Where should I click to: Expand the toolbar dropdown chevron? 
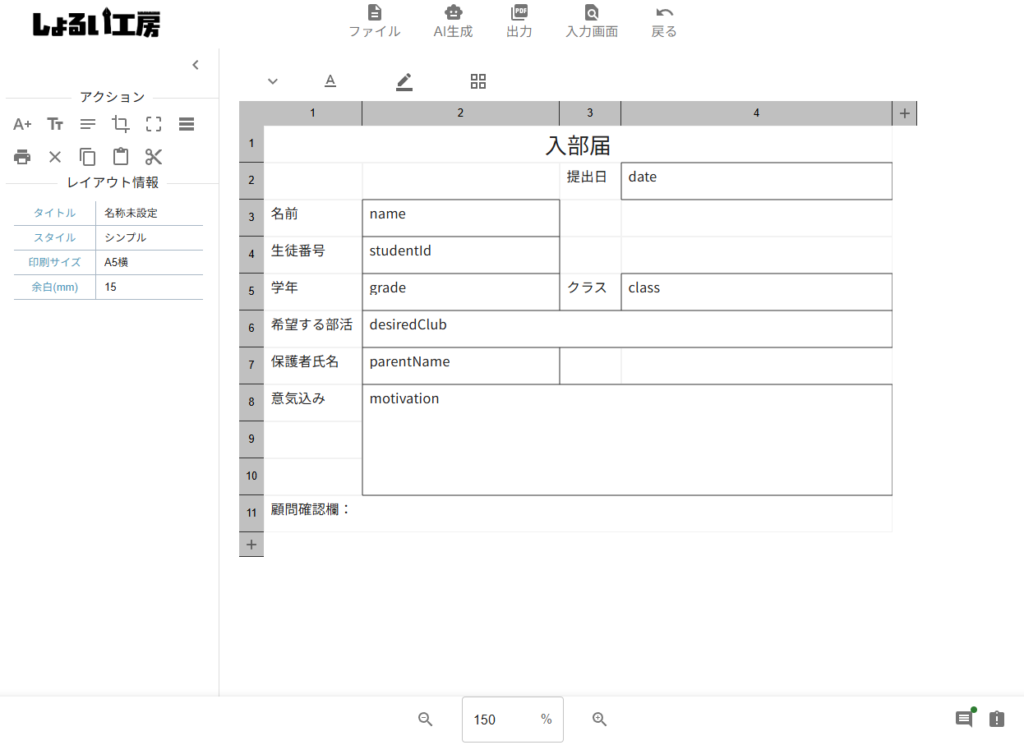pyautogui.click(x=273, y=82)
